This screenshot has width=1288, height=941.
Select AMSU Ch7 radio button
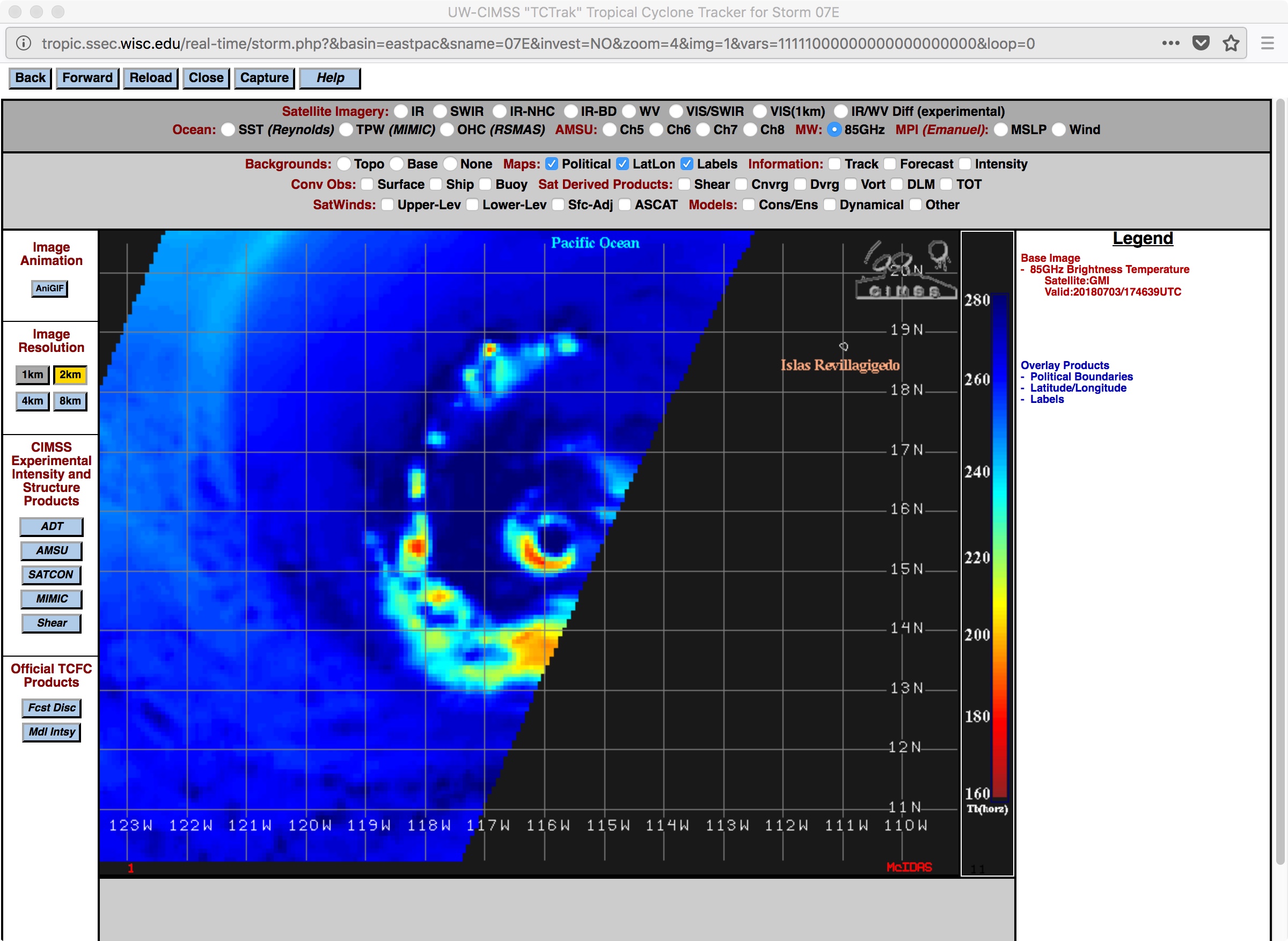703,130
